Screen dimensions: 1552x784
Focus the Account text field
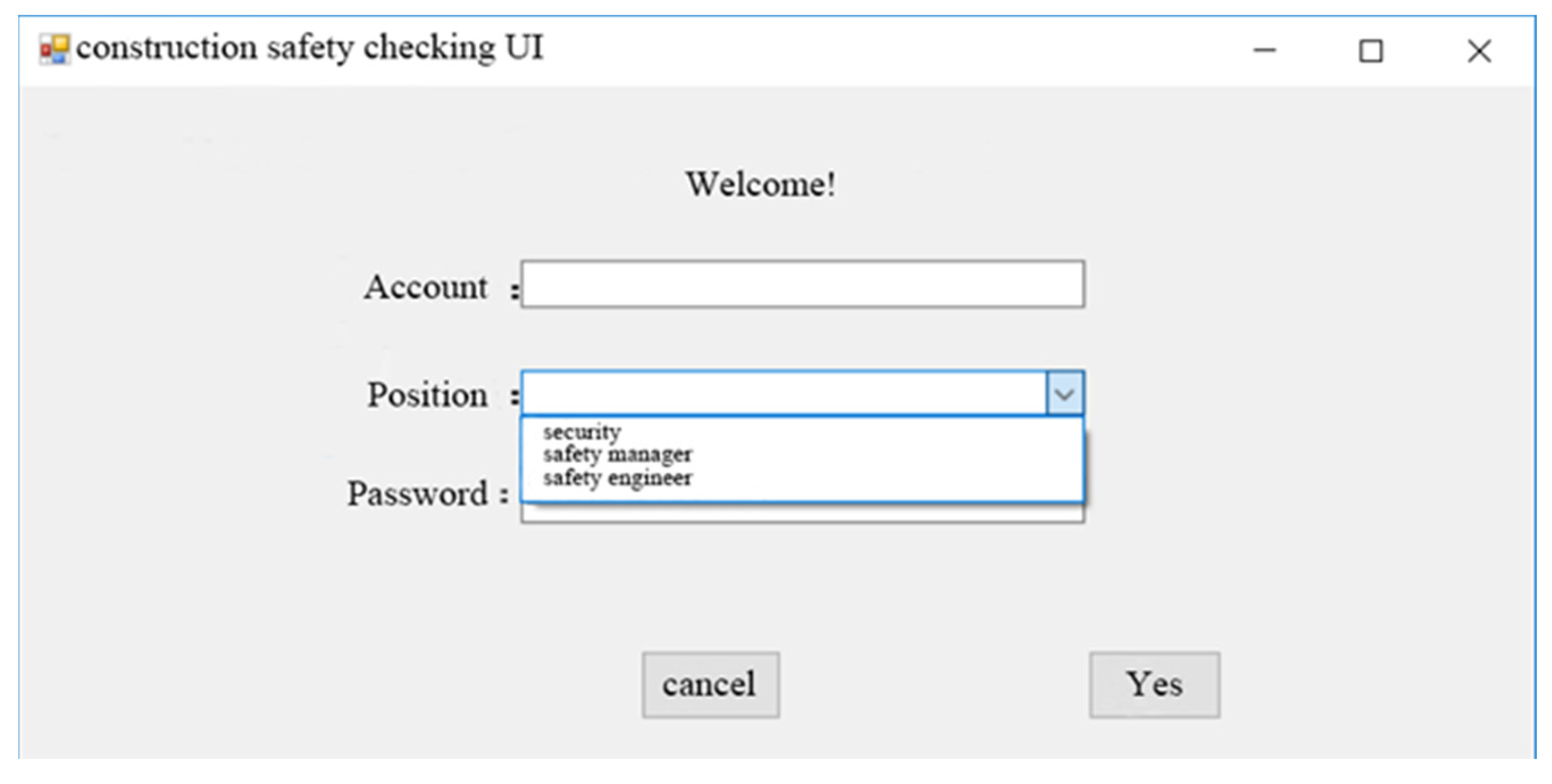(x=802, y=284)
